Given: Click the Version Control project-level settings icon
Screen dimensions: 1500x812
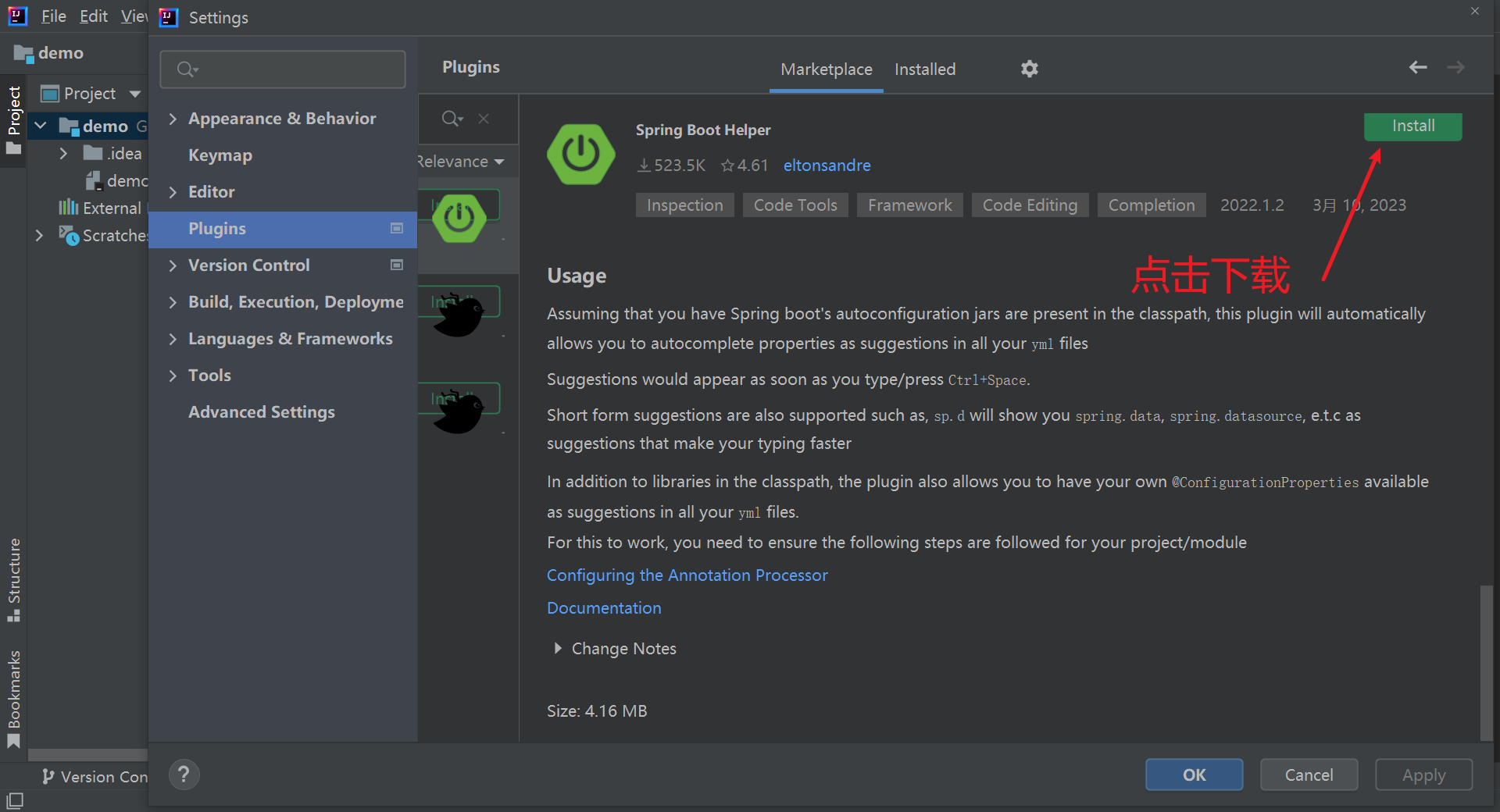Looking at the screenshot, I should (x=397, y=265).
